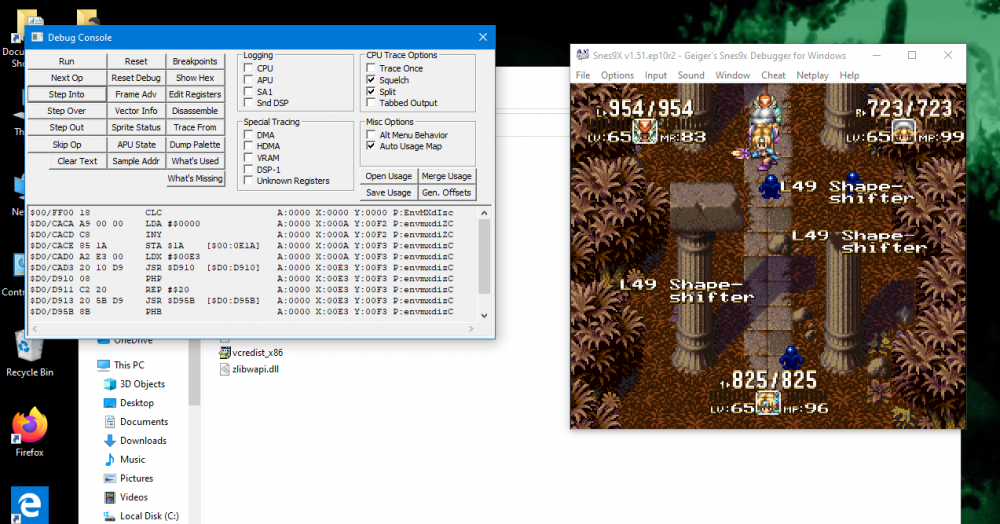Click the trace log scroll-down arrow
Image resolution: width=1000 pixels, height=524 pixels.
click(x=484, y=315)
